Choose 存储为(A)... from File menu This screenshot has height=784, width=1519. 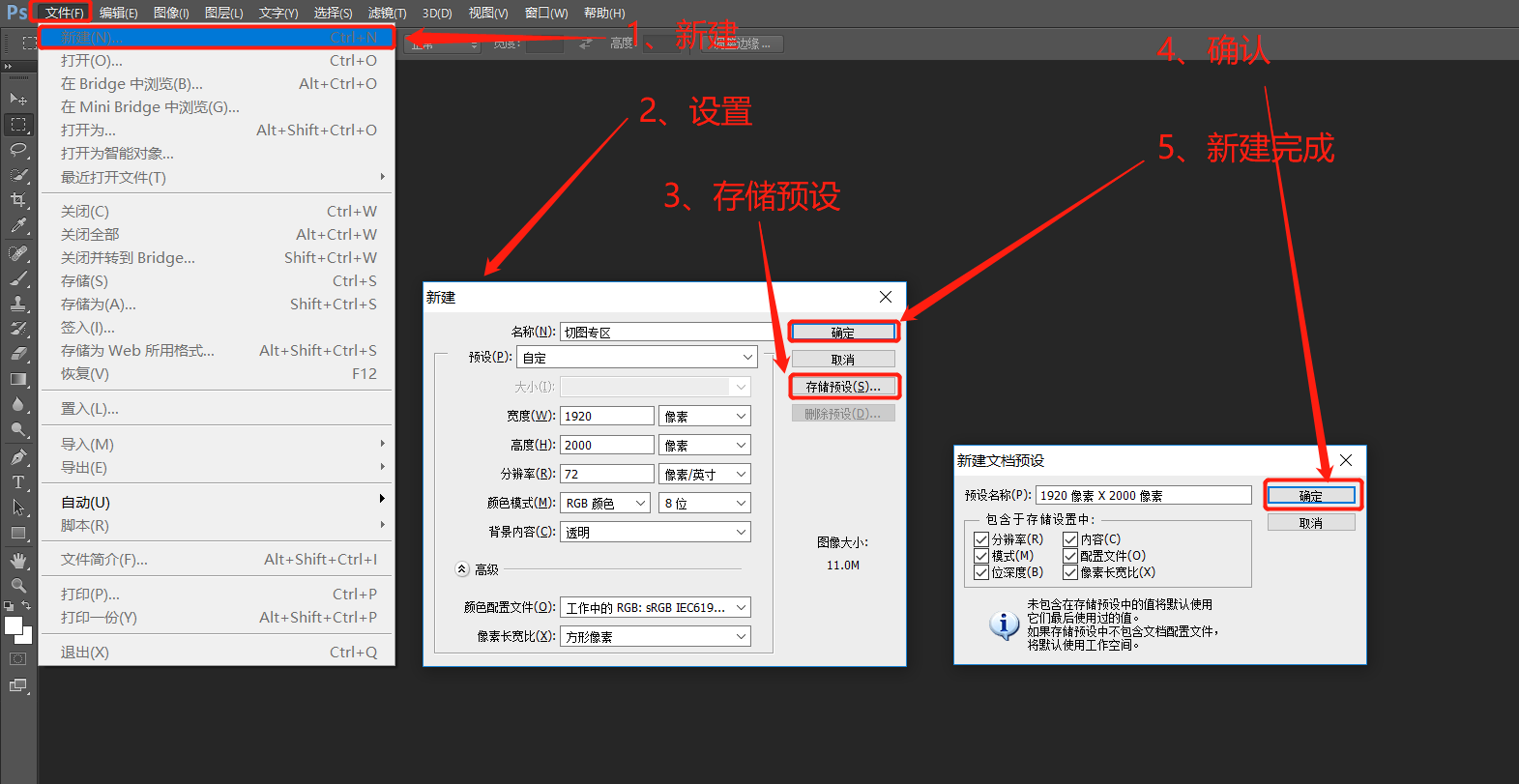tap(218, 304)
